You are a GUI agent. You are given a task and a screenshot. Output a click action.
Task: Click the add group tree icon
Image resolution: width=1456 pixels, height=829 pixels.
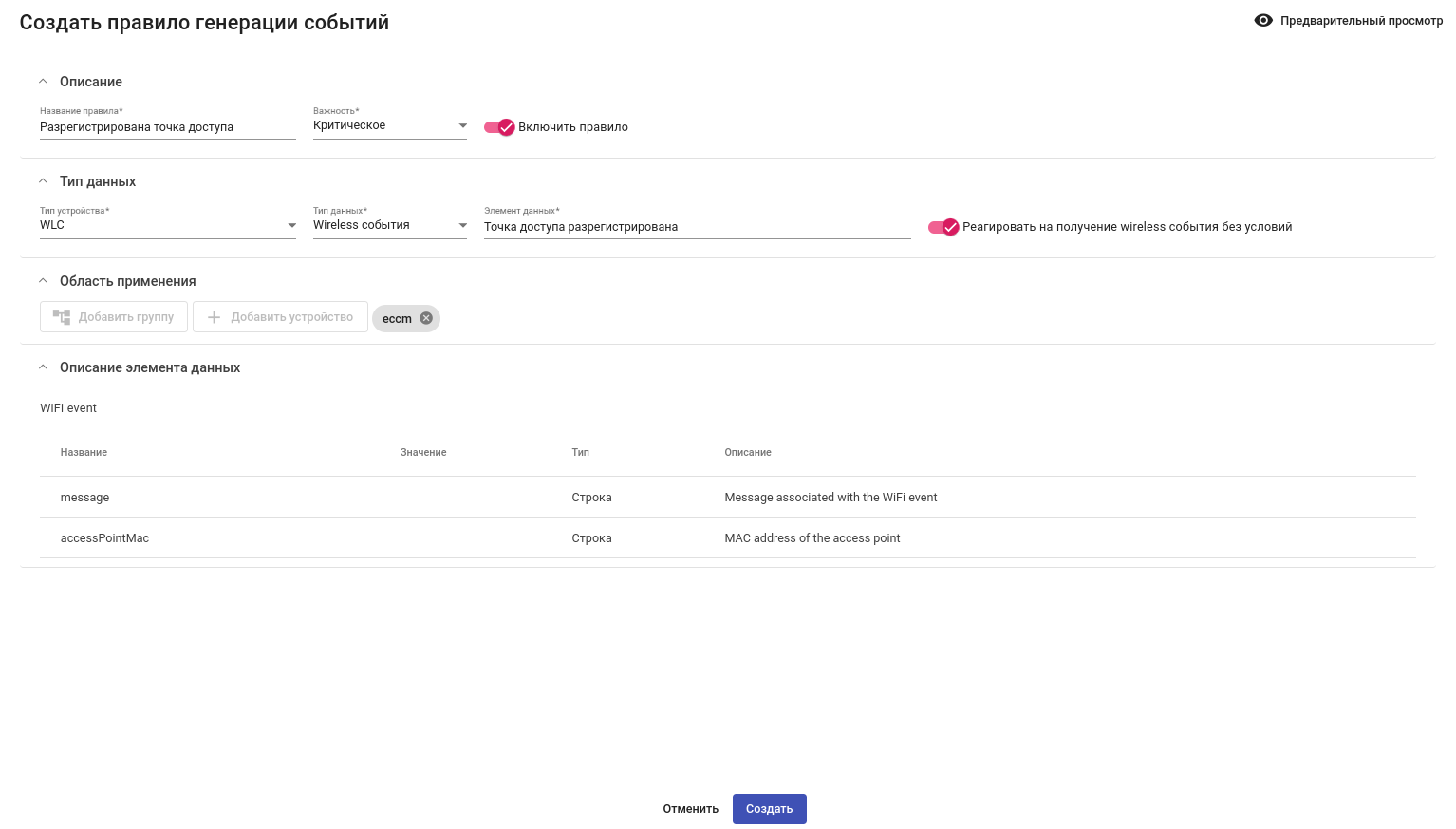coord(62,317)
